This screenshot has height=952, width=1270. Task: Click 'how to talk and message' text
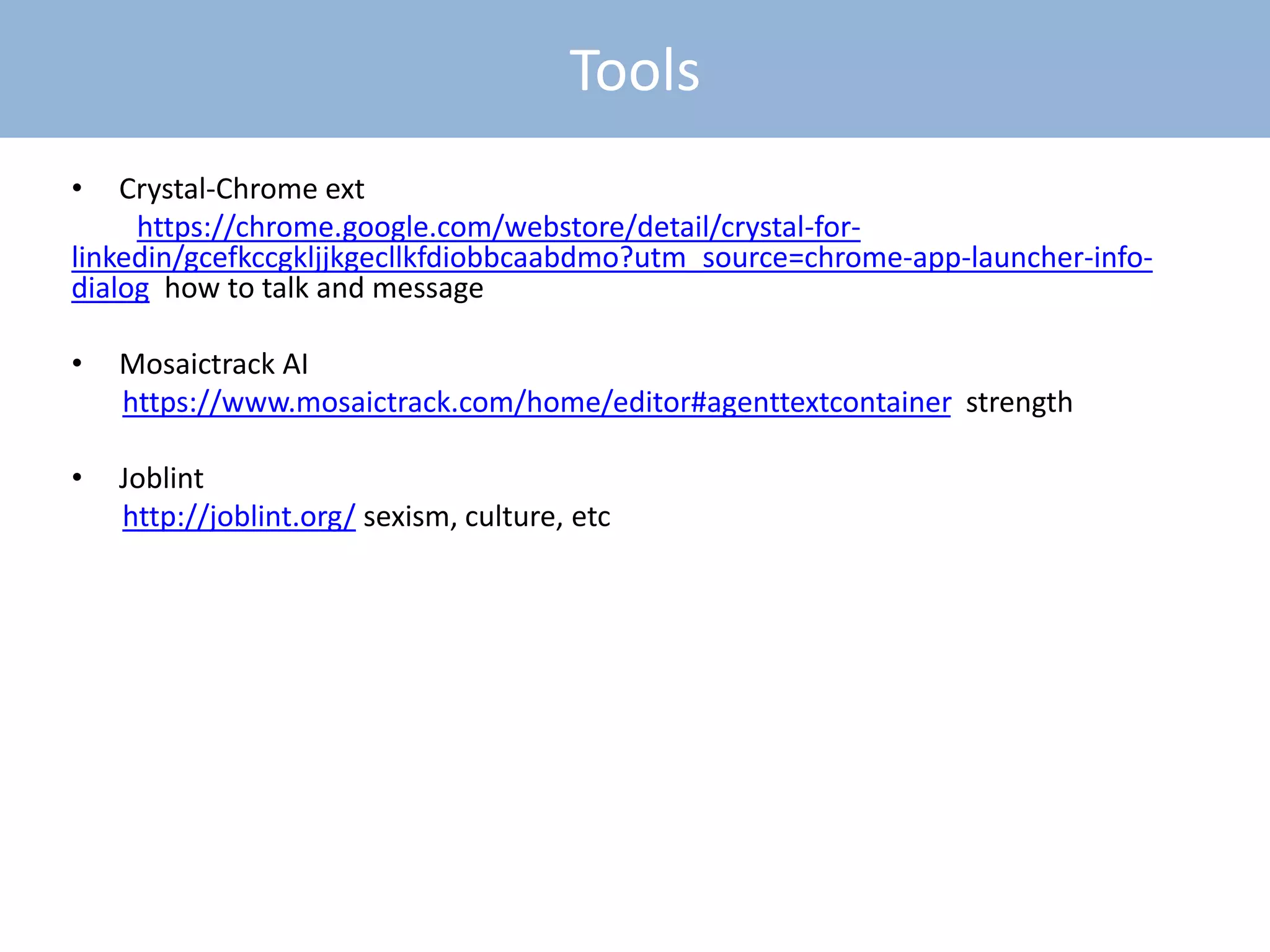point(324,288)
